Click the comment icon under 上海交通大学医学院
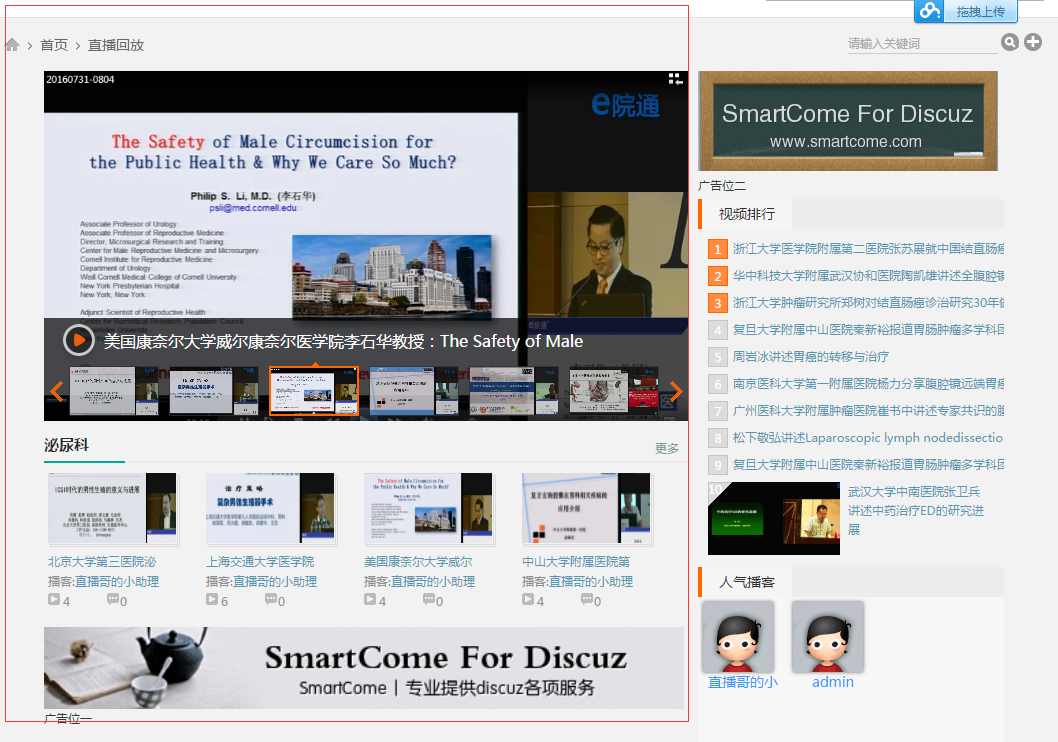Viewport: 1058px width, 742px height. (x=271, y=599)
